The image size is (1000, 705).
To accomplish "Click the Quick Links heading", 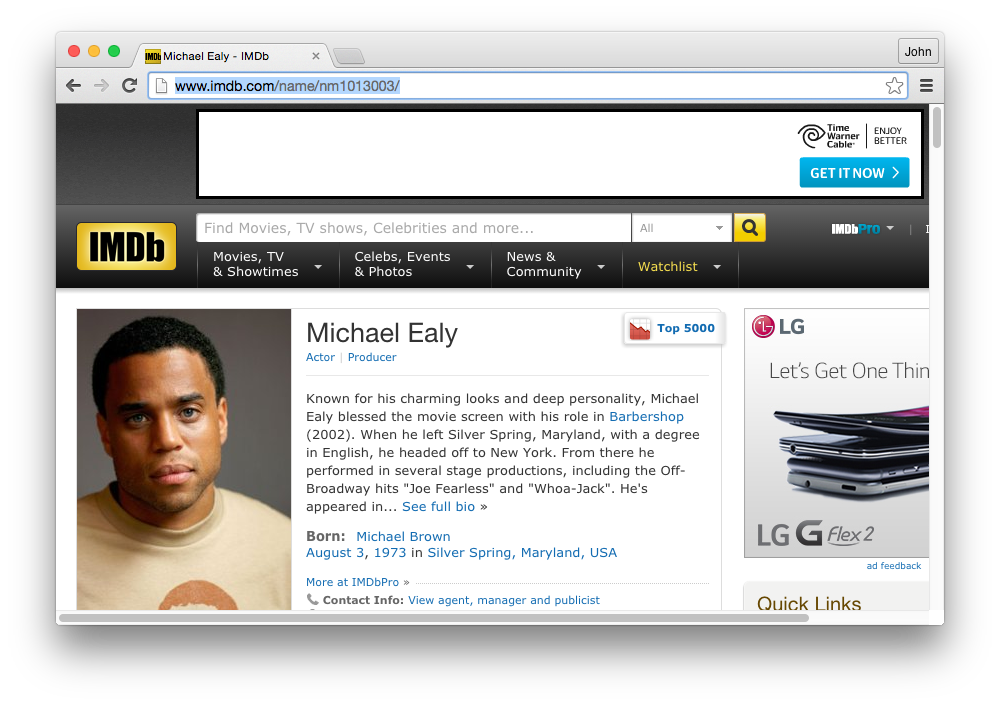I will 809,603.
